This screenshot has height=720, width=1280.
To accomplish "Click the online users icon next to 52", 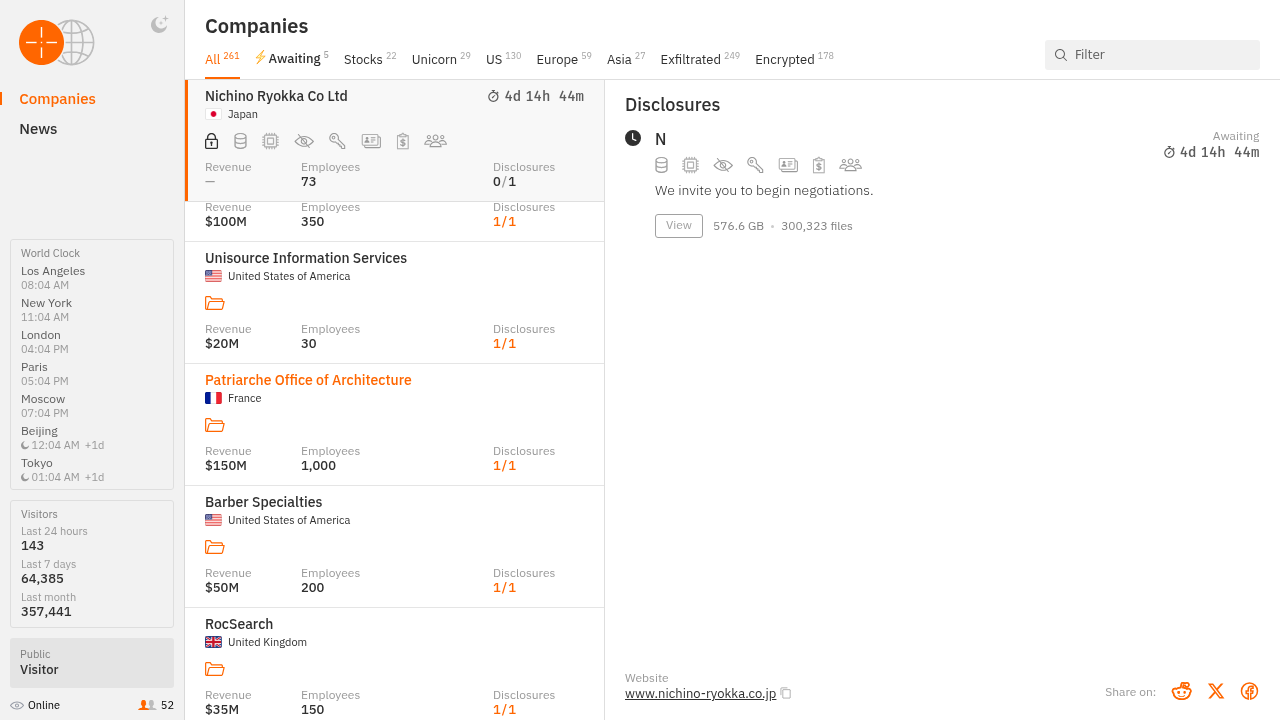I will point(147,705).
